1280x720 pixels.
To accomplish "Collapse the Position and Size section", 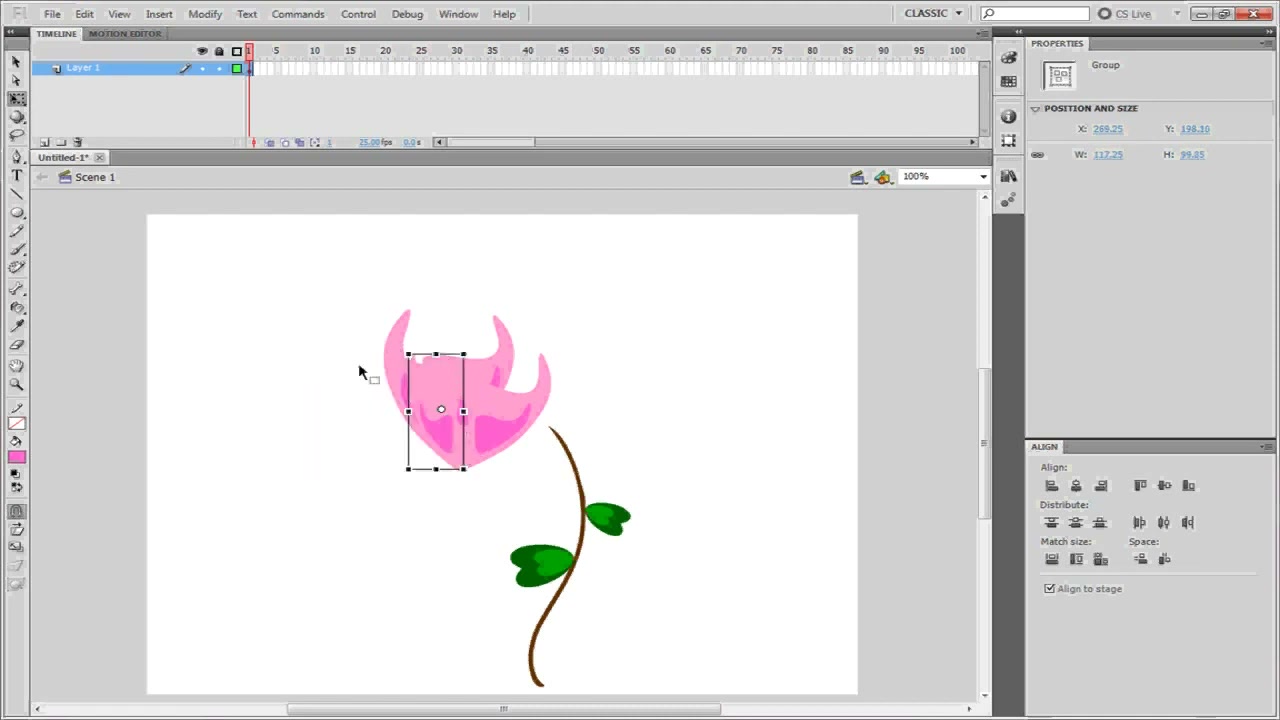I will tap(1036, 108).
